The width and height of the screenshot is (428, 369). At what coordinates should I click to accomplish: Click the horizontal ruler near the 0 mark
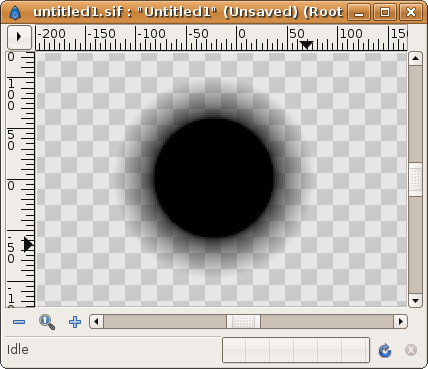[x=241, y=37]
